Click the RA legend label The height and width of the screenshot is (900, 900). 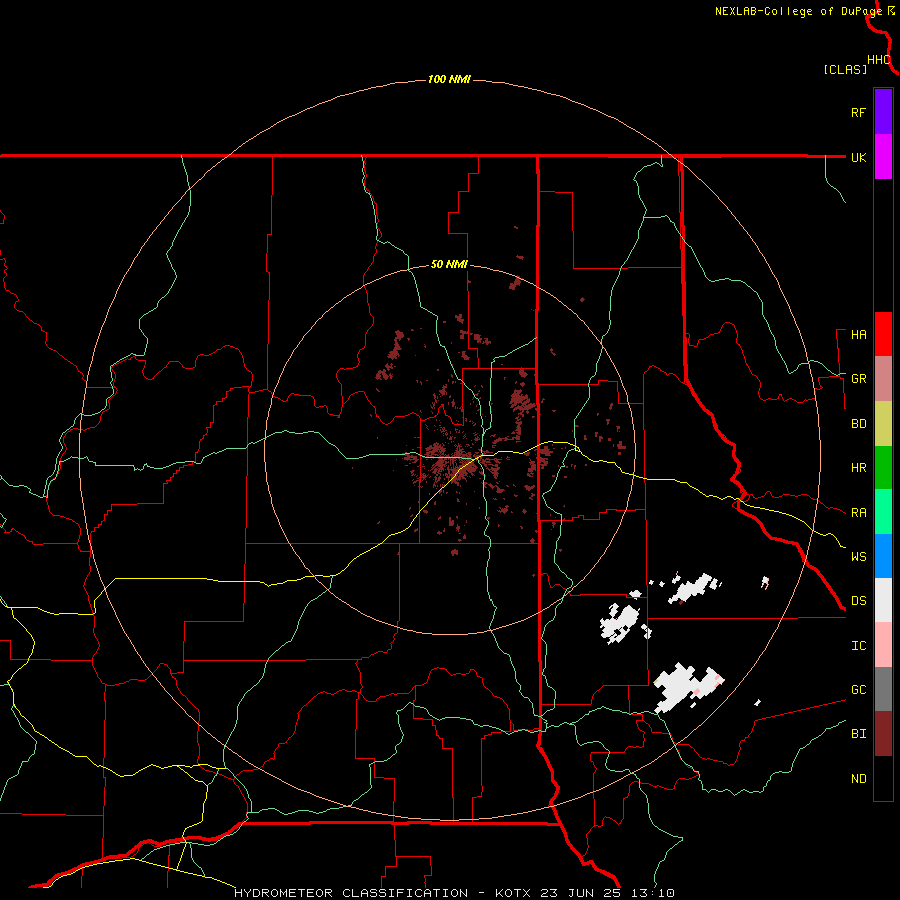[x=858, y=513]
